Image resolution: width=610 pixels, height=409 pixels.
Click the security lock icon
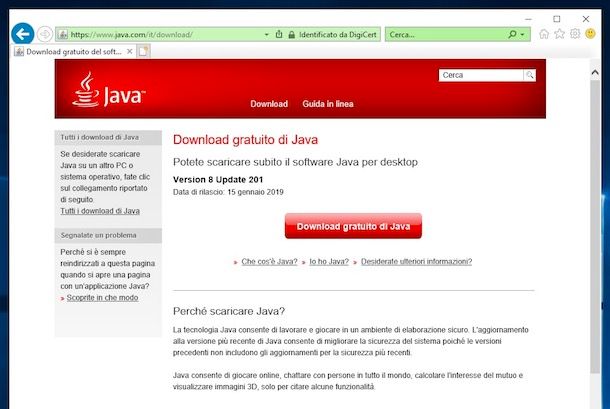pos(291,35)
